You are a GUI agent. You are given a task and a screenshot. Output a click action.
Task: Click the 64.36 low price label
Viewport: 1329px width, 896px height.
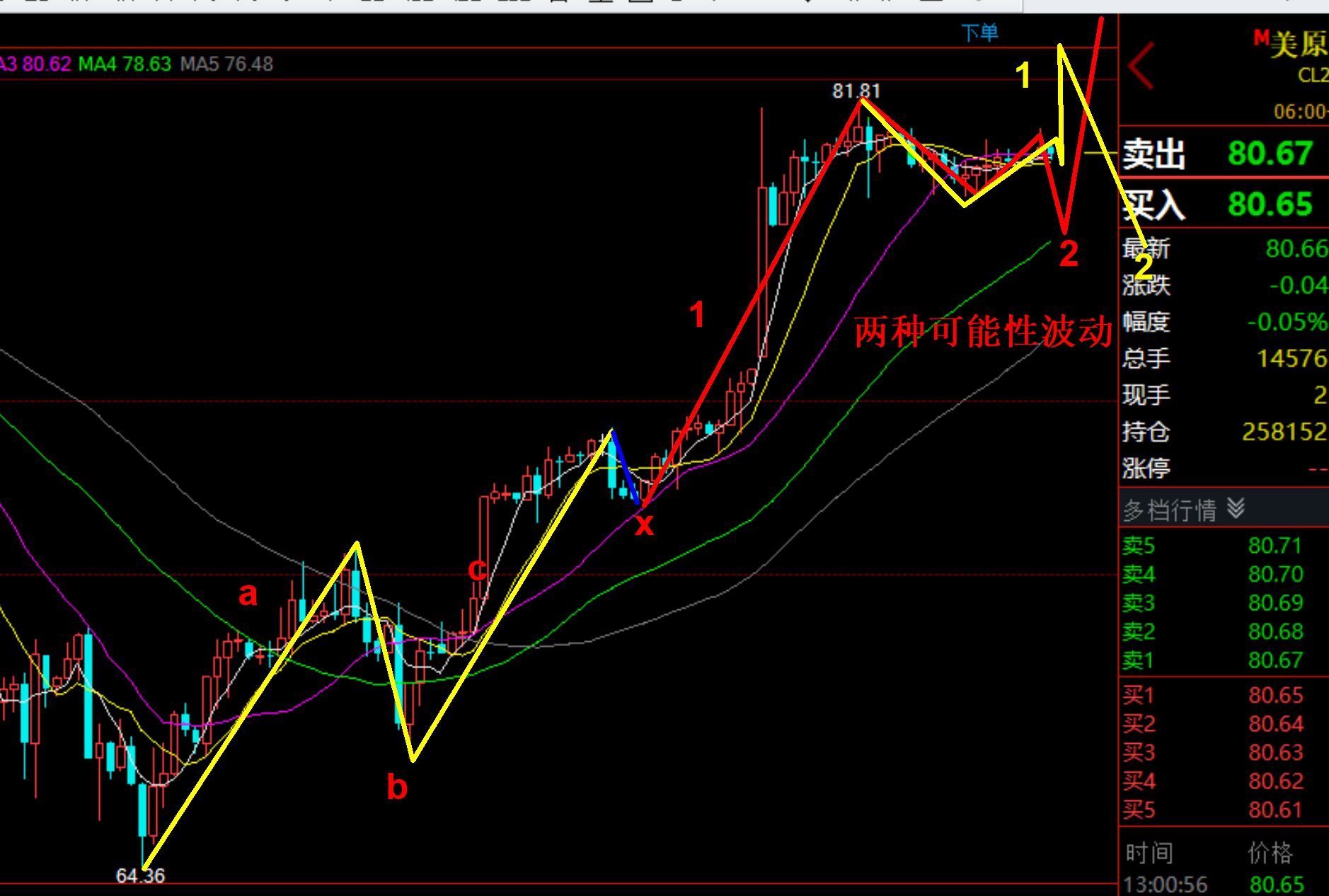click(x=140, y=875)
